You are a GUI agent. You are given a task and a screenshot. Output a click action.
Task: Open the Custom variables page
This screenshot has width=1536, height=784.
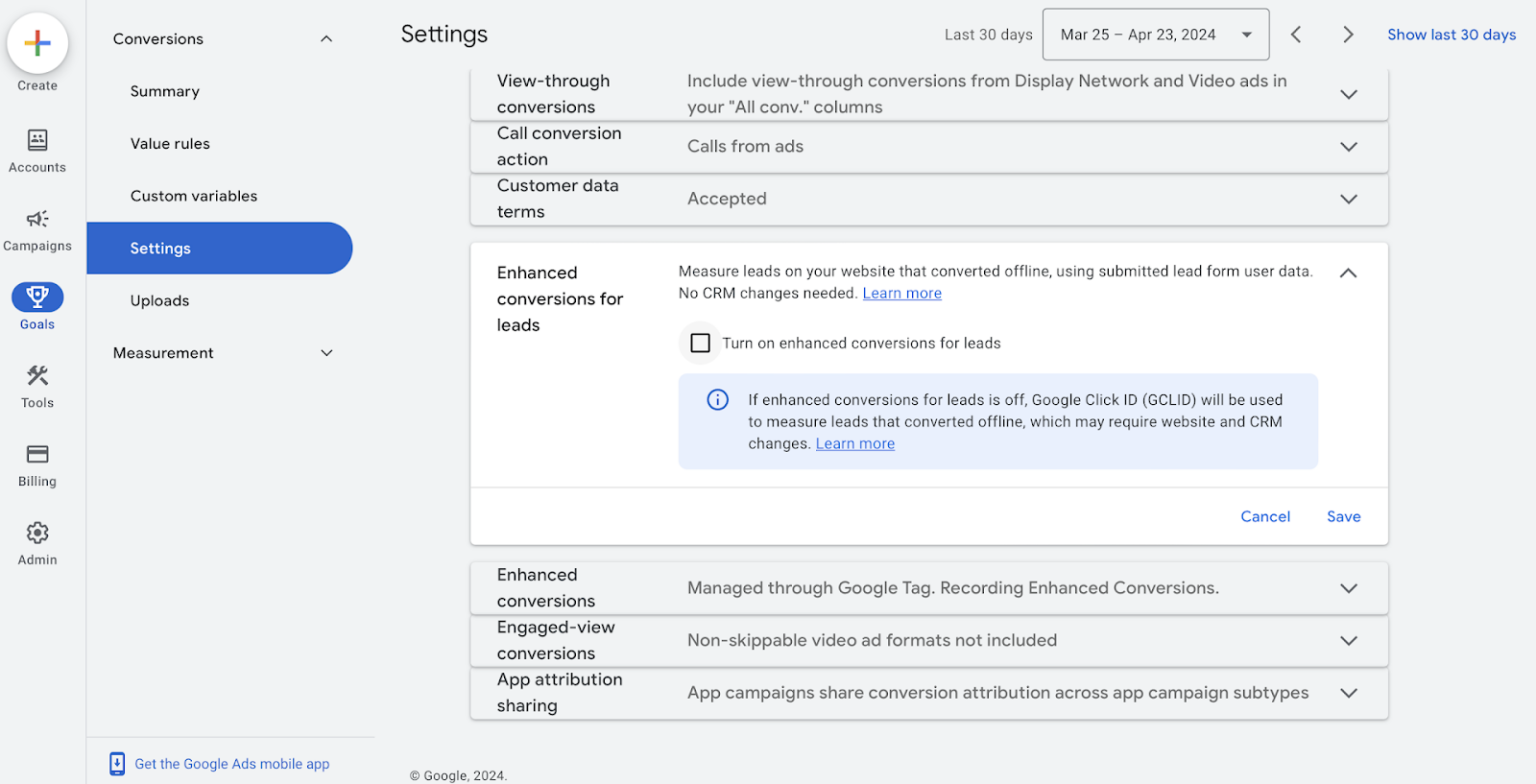coord(193,195)
